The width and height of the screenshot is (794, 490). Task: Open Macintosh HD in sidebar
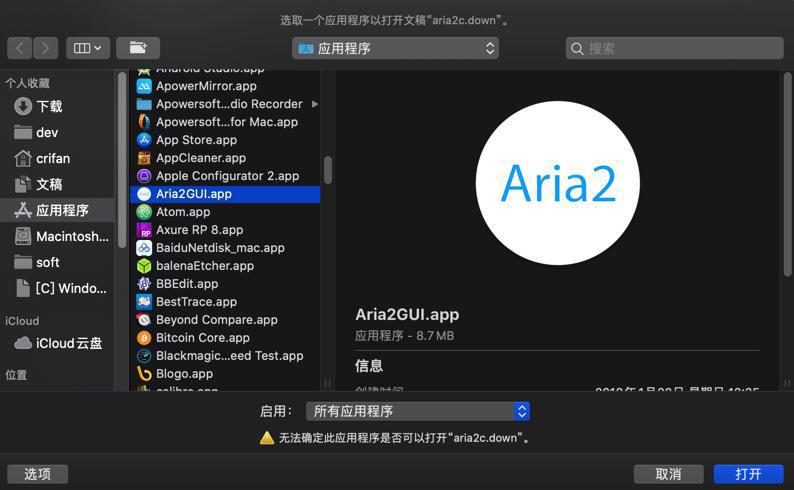tap(57, 236)
